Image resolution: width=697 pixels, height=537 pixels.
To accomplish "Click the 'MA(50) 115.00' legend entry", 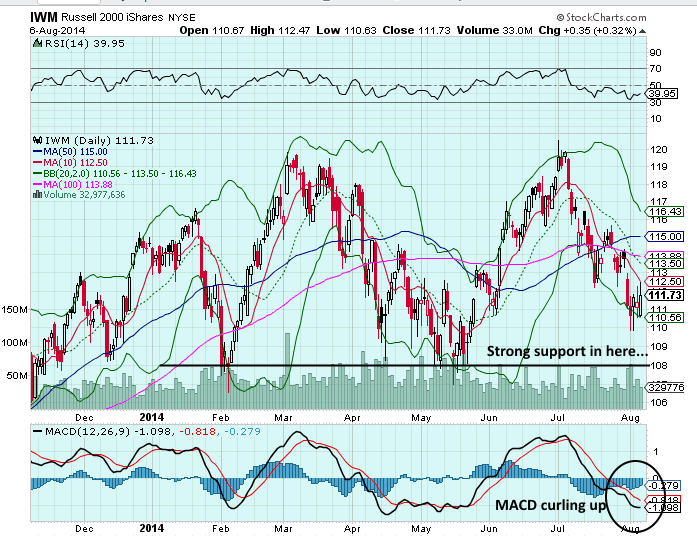I will pyautogui.click(x=75, y=152).
